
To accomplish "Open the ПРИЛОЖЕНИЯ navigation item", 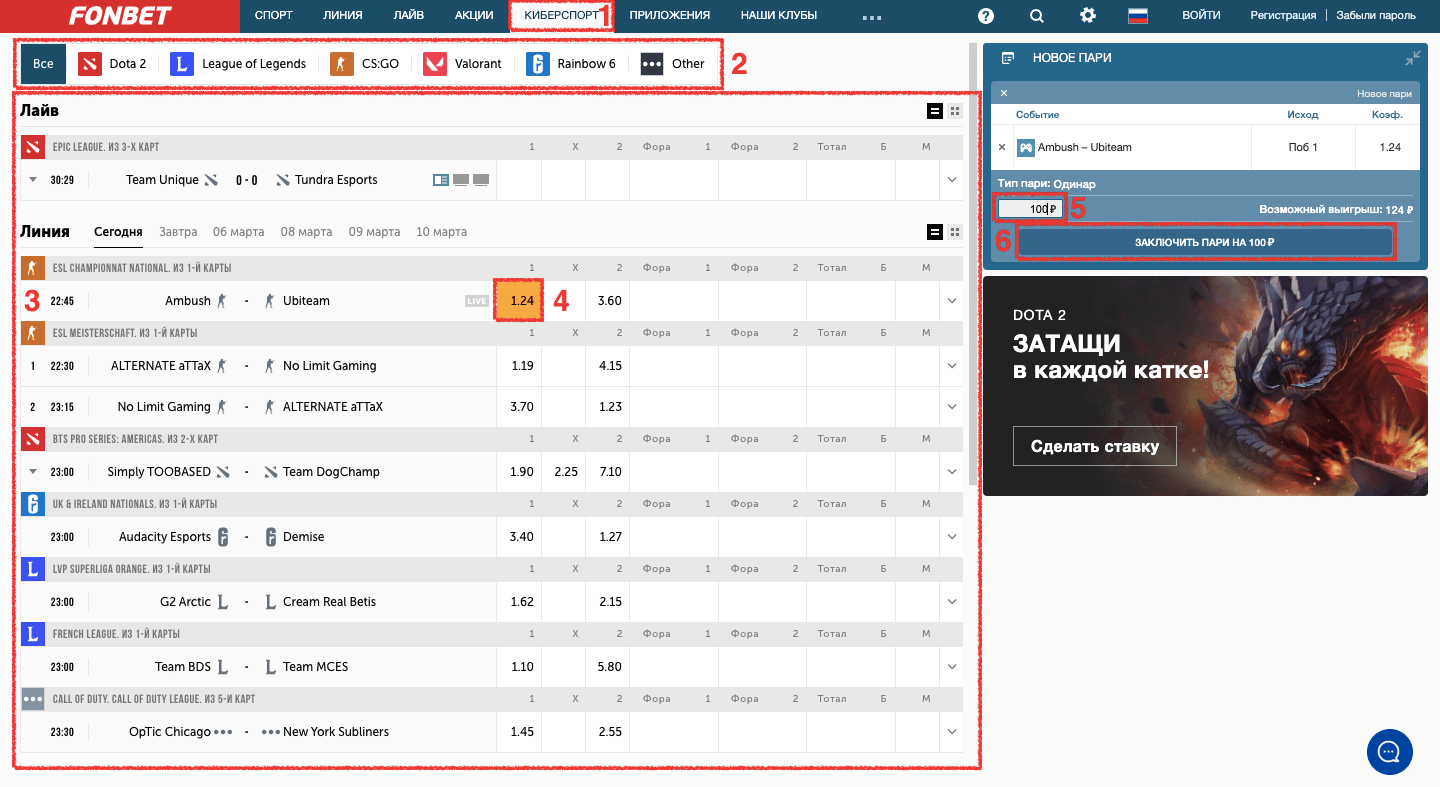I will [670, 15].
